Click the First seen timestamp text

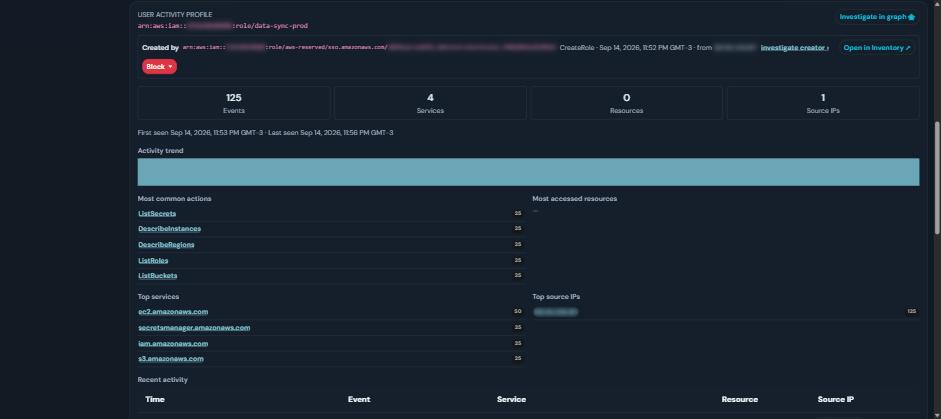click(x=201, y=132)
